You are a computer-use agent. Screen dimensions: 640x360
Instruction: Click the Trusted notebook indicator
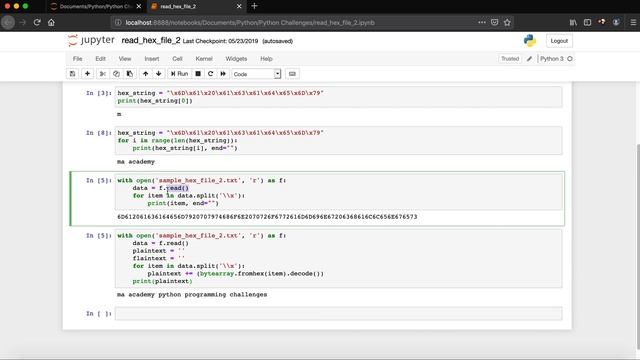click(x=510, y=59)
